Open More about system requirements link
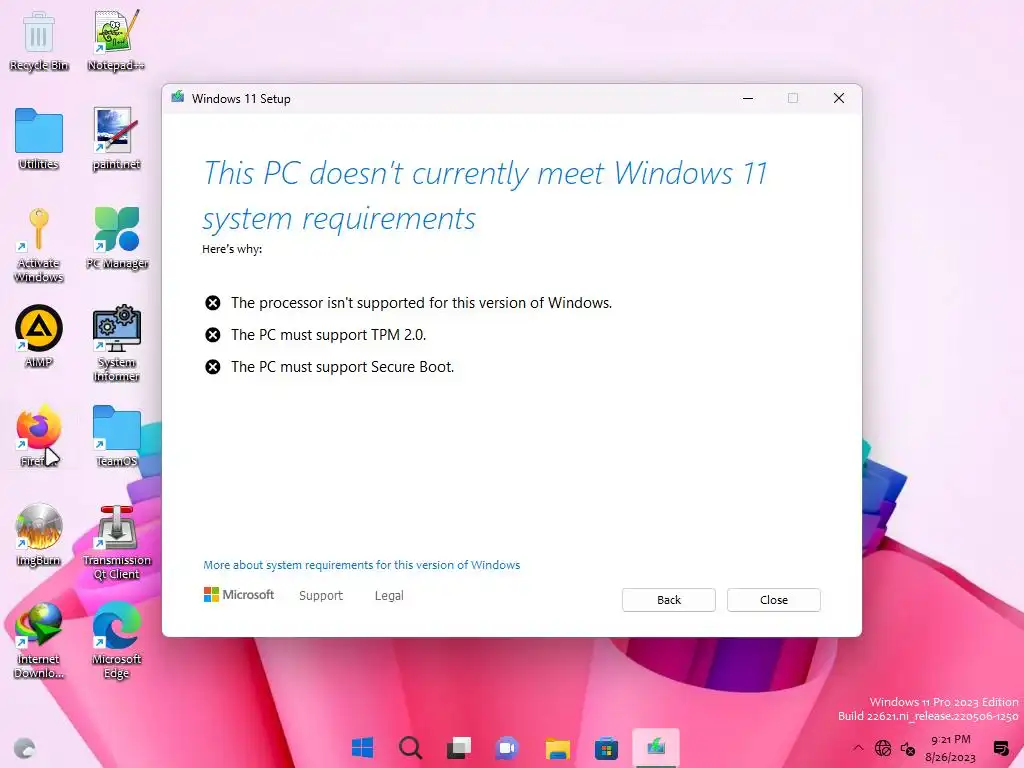This screenshot has width=1024, height=768. 362,565
